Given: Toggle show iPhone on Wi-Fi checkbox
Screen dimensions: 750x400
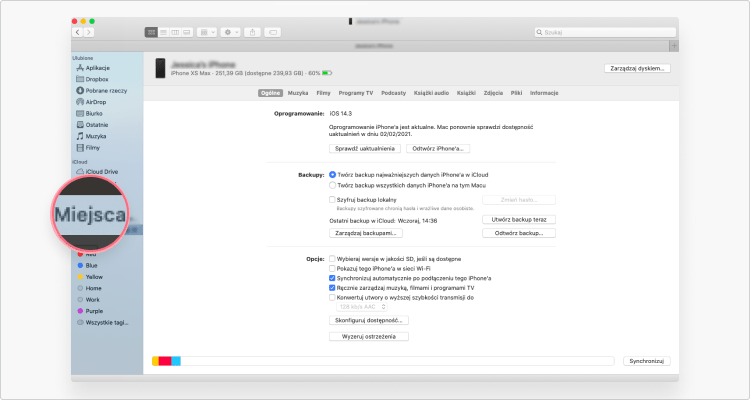Looking at the screenshot, I should (332, 269).
